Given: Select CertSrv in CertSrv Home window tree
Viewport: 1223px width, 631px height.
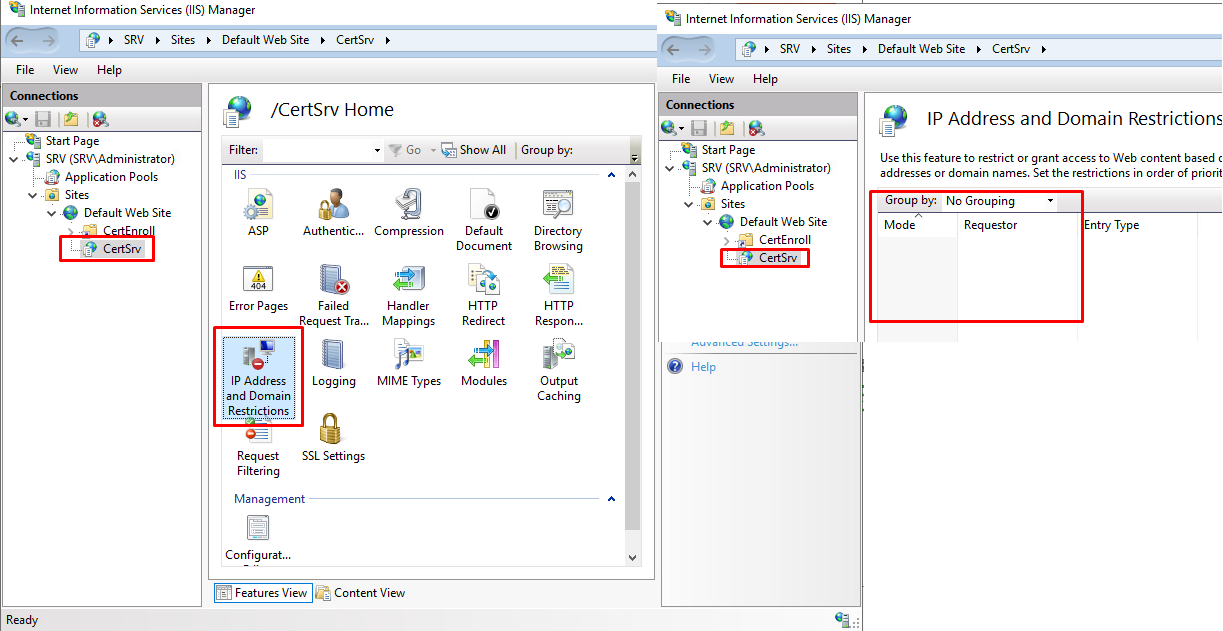Looking at the screenshot, I should [122, 249].
